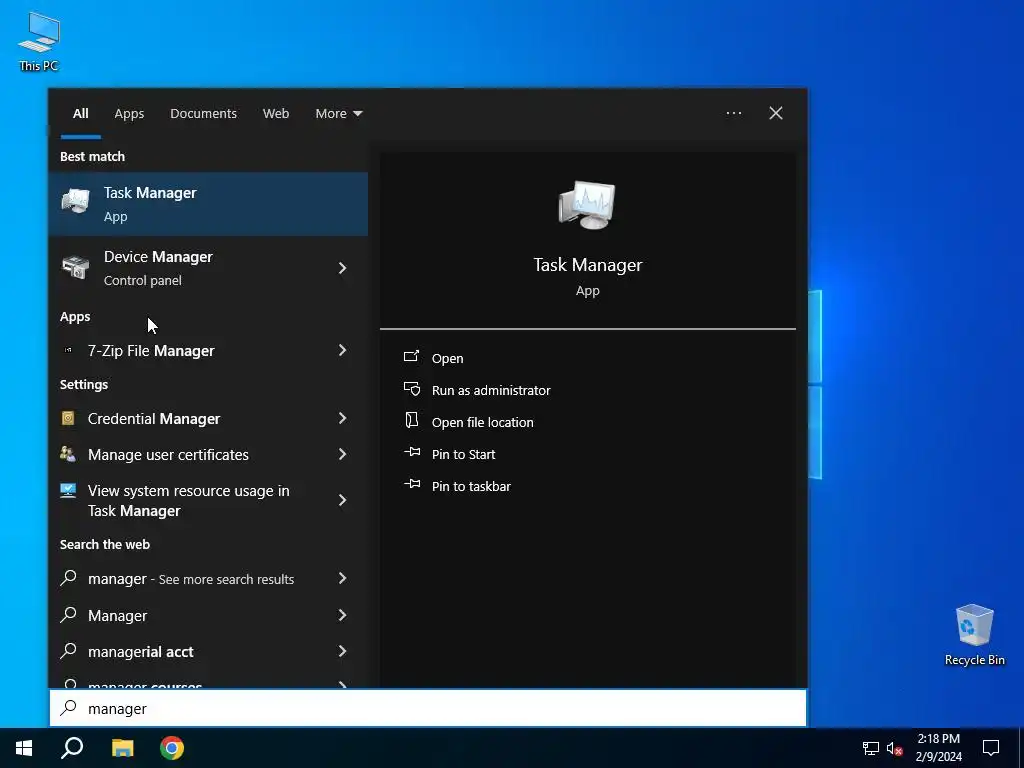1024x768 pixels.
Task: Click the Windows Start button
Action: (24, 748)
